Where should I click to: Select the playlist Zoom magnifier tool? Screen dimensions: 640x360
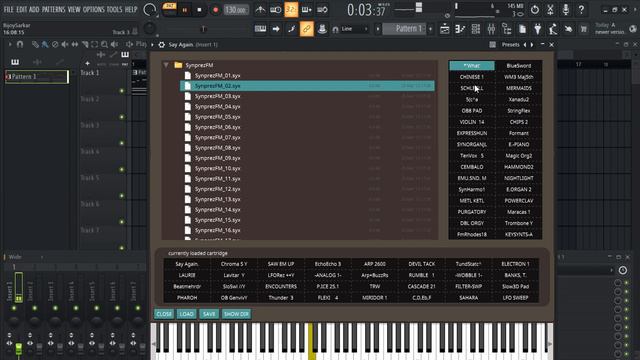104,44
